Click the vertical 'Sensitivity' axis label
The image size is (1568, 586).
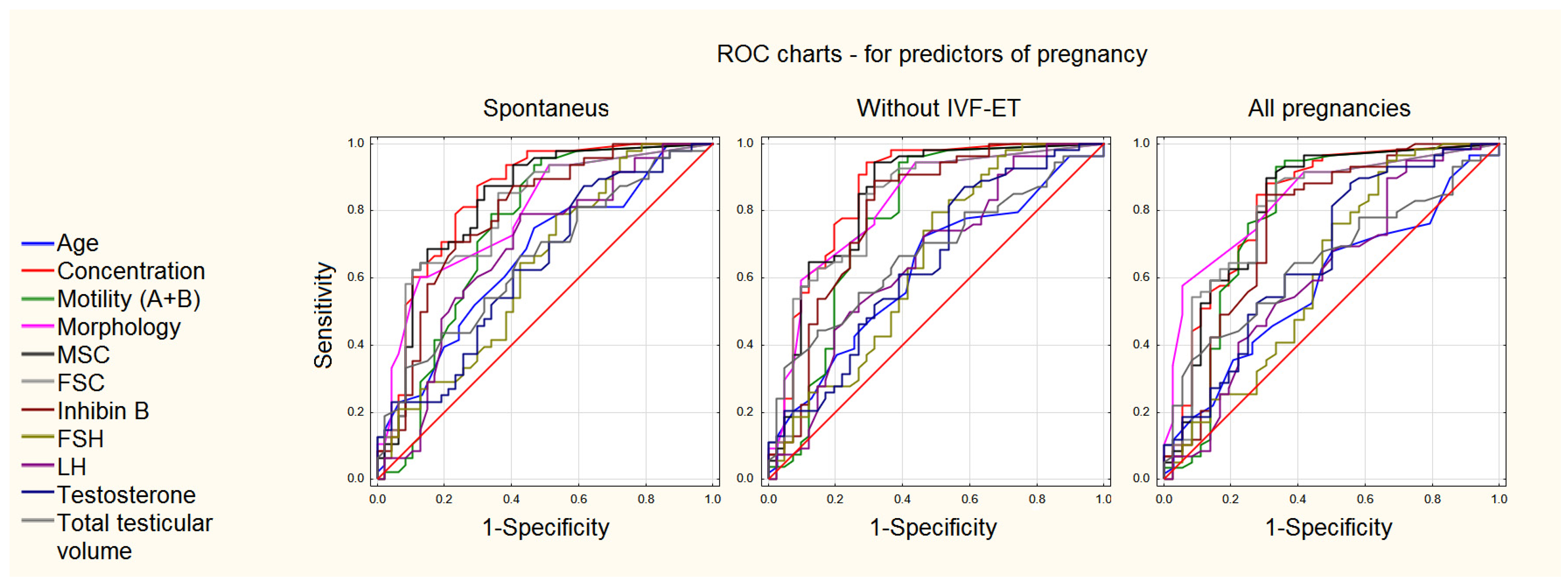(323, 315)
